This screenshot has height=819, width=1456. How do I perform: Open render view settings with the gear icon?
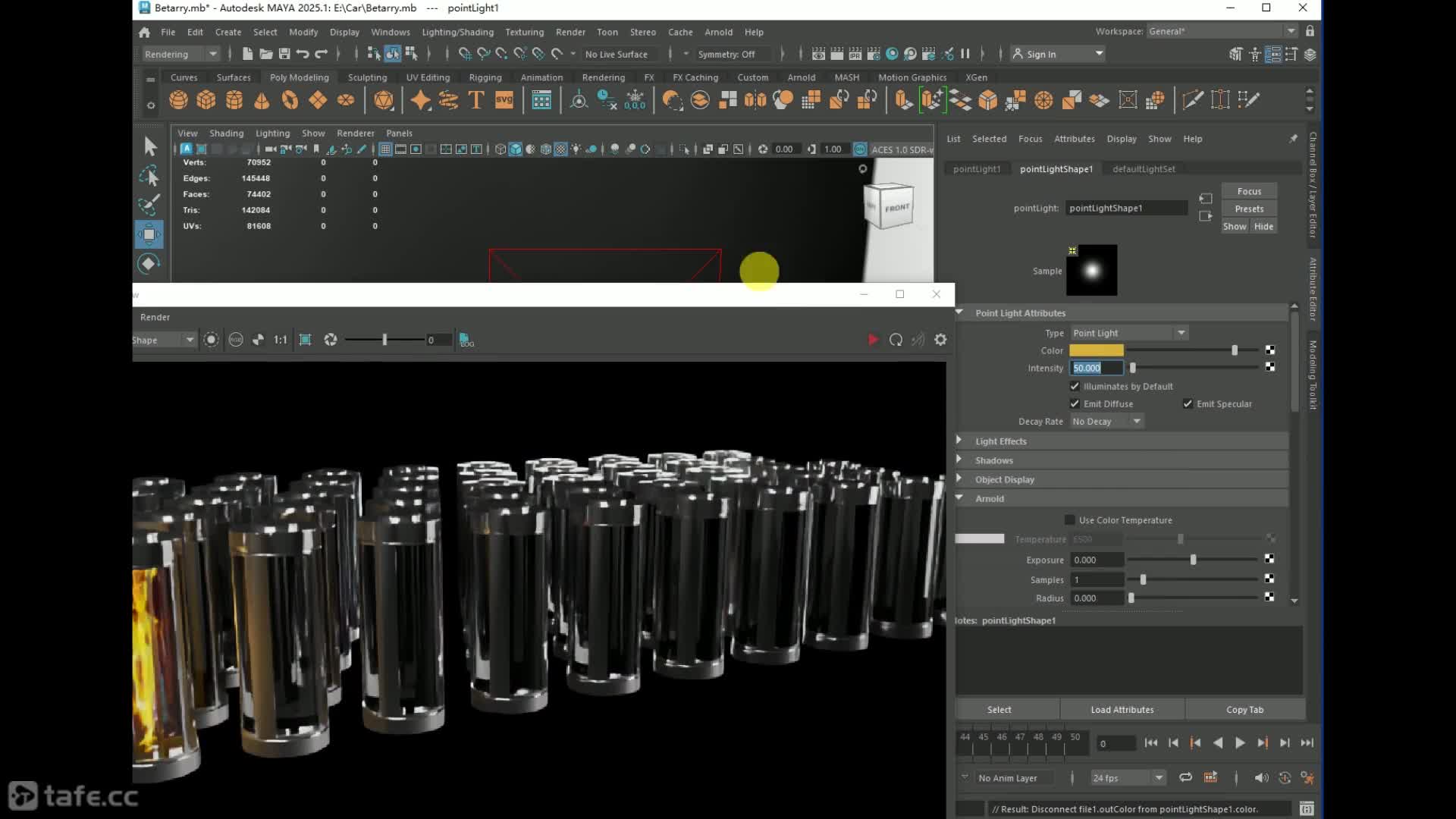click(940, 340)
